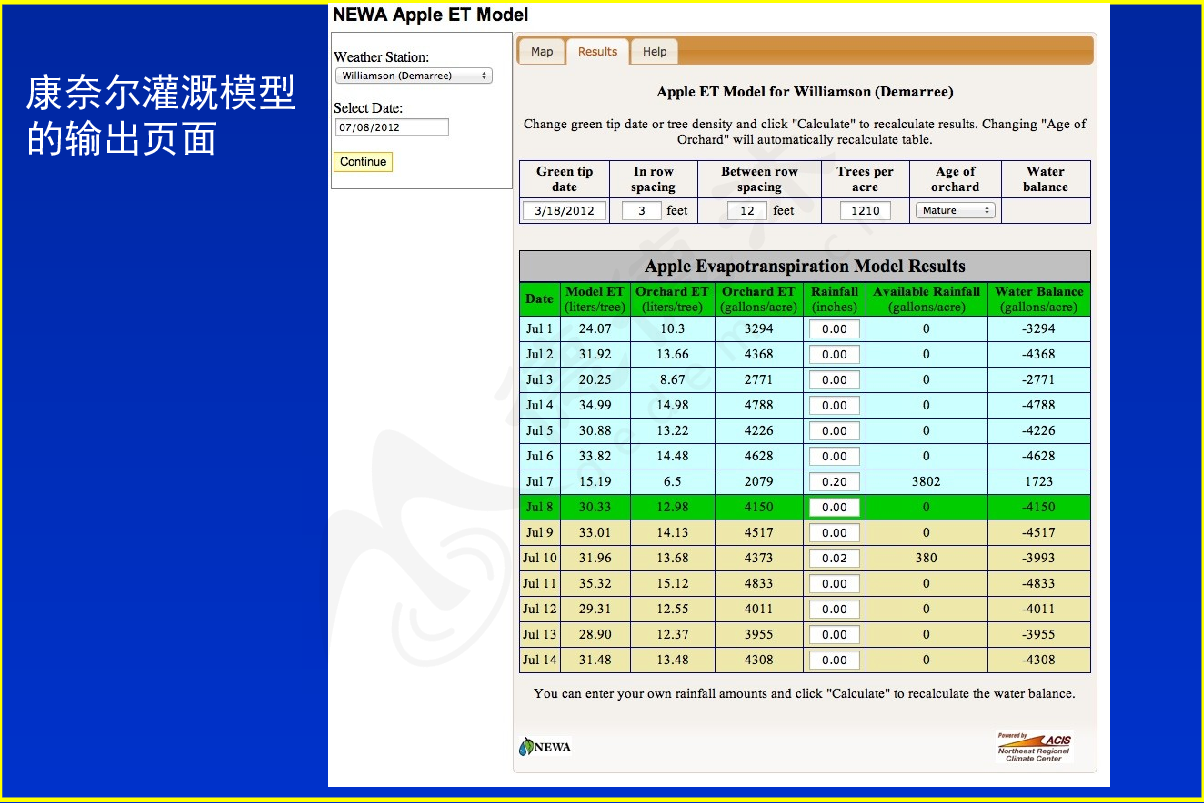
Task: Switch to the Results tab
Action: tap(598, 52)
